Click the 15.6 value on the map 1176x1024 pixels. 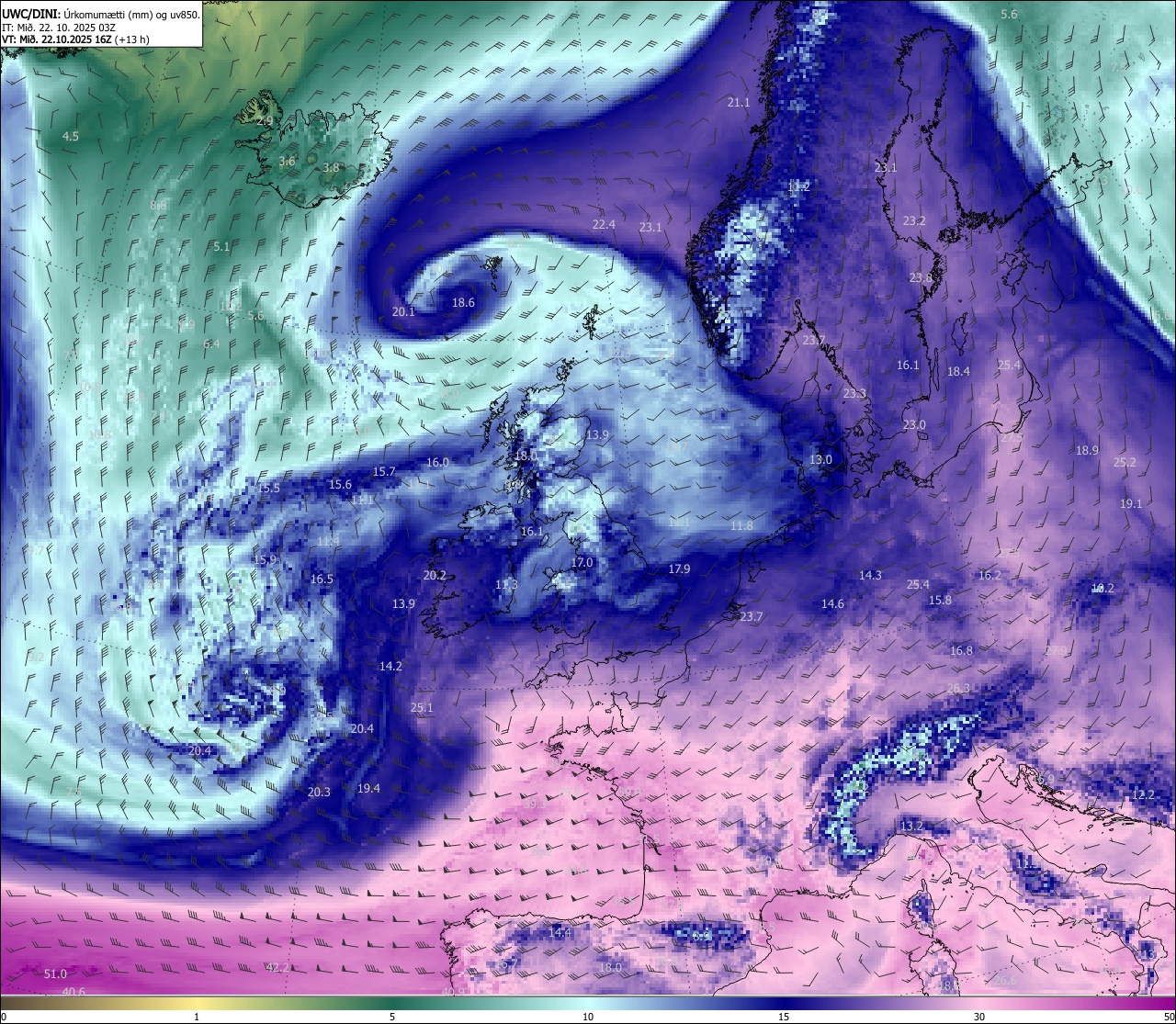(x=340, y=484)
